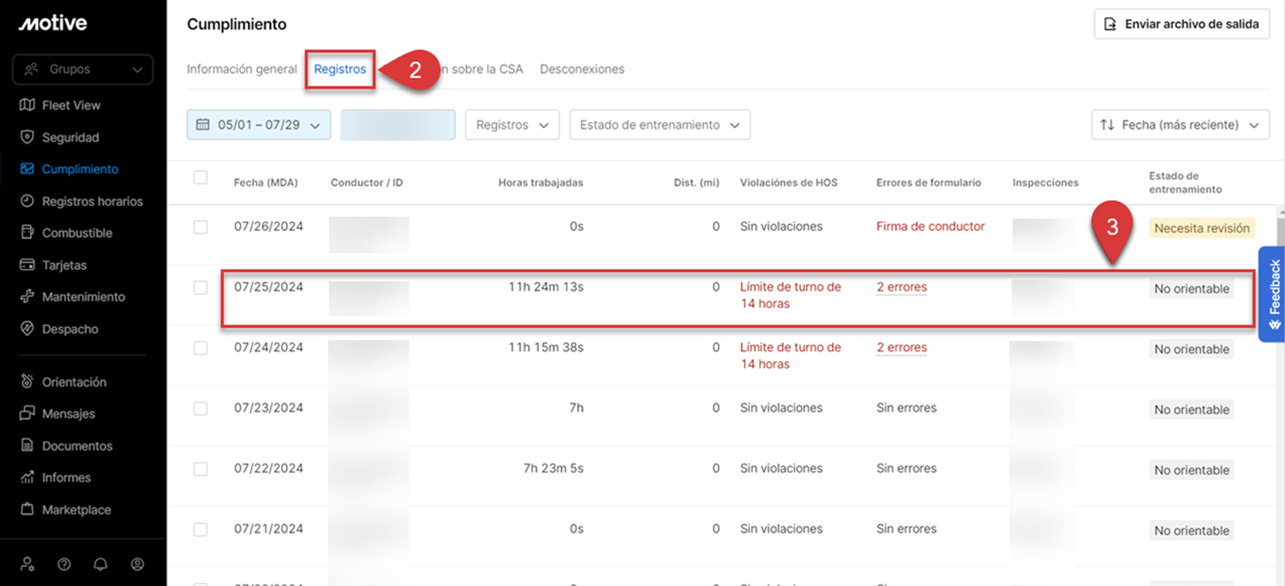1285x586 pixels.
Task: Check the box for the 07/21/2024 row
Action: coord(200,529)
